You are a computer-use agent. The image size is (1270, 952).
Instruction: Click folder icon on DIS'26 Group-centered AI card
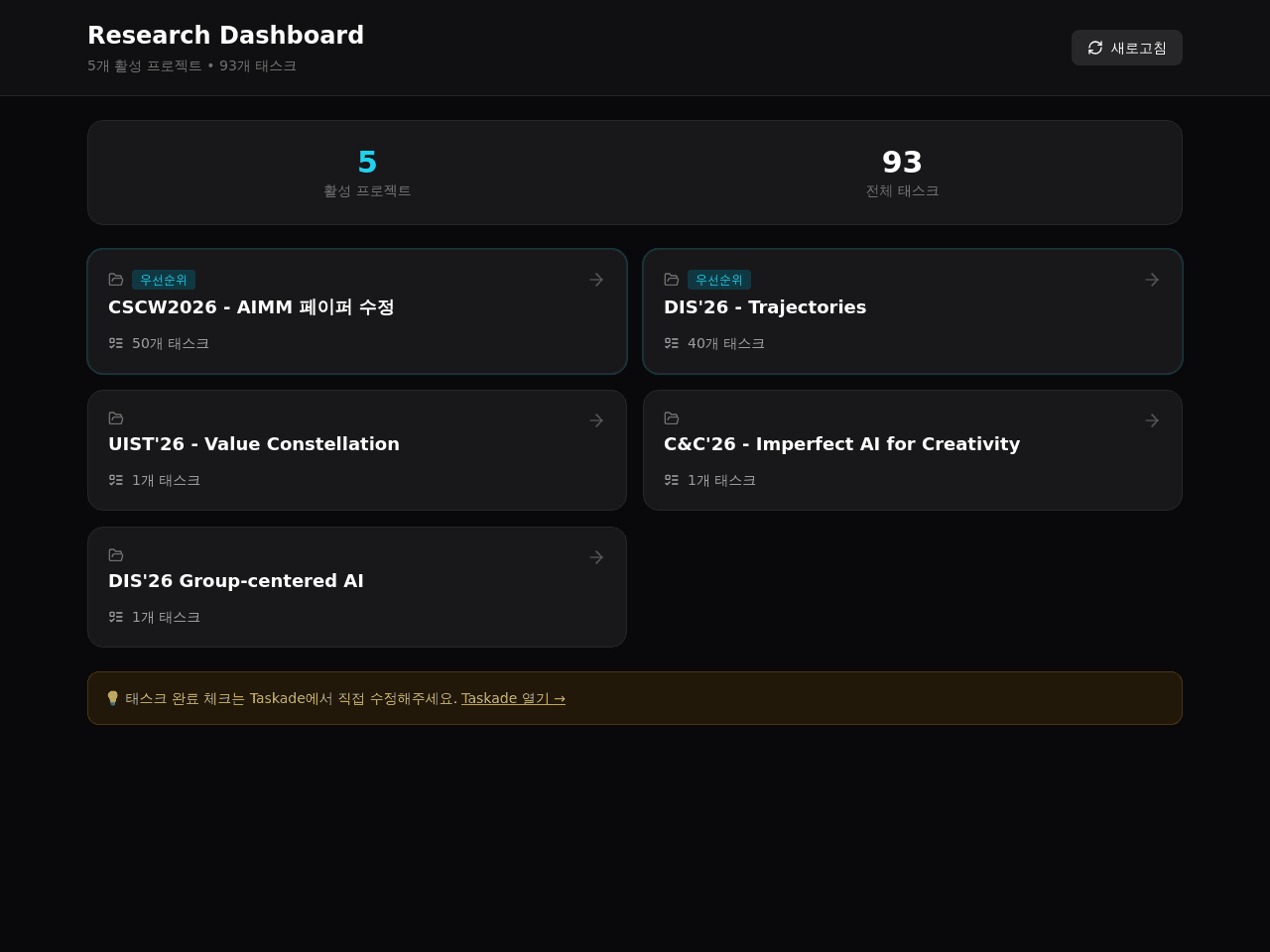pyautogui.click(x=116, y=555)
